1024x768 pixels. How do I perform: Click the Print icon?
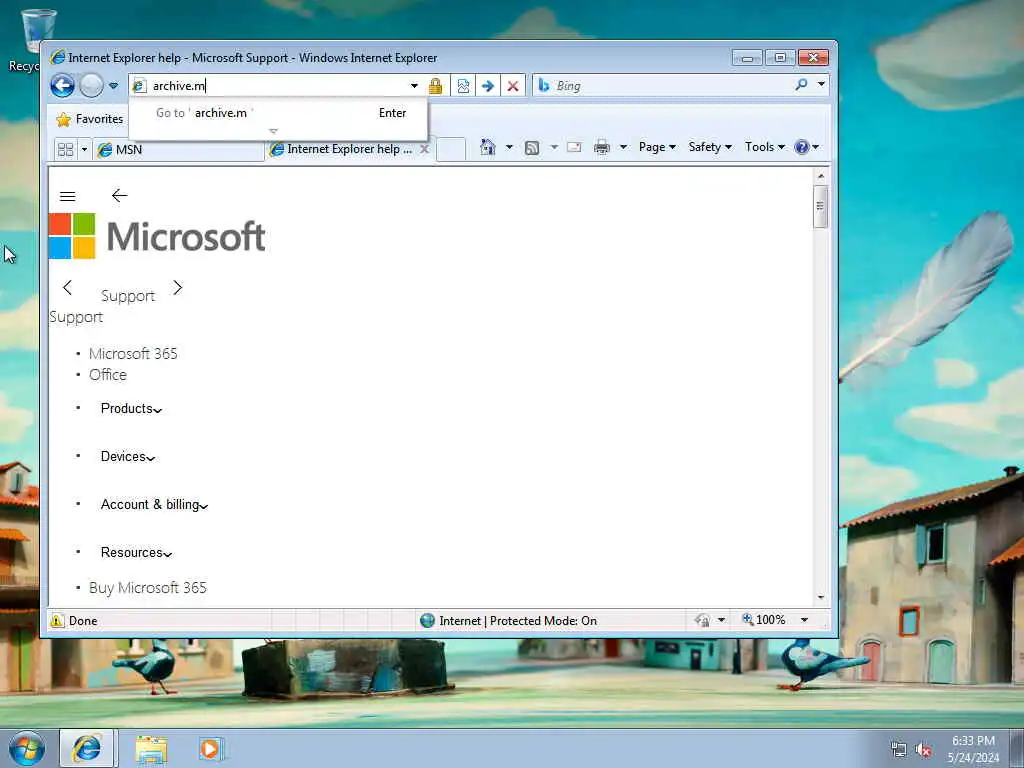(x=601, y=148)
